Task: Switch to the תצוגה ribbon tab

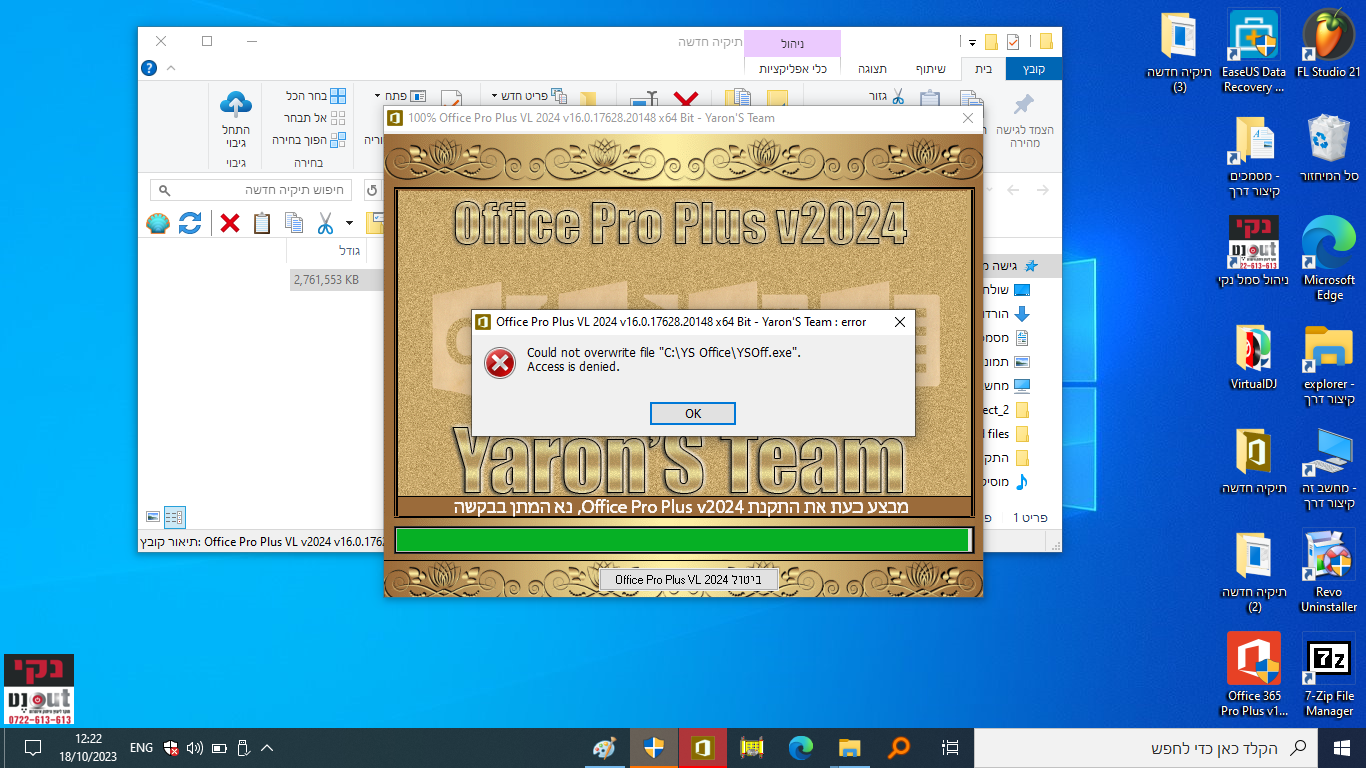Action: (873, 69)
